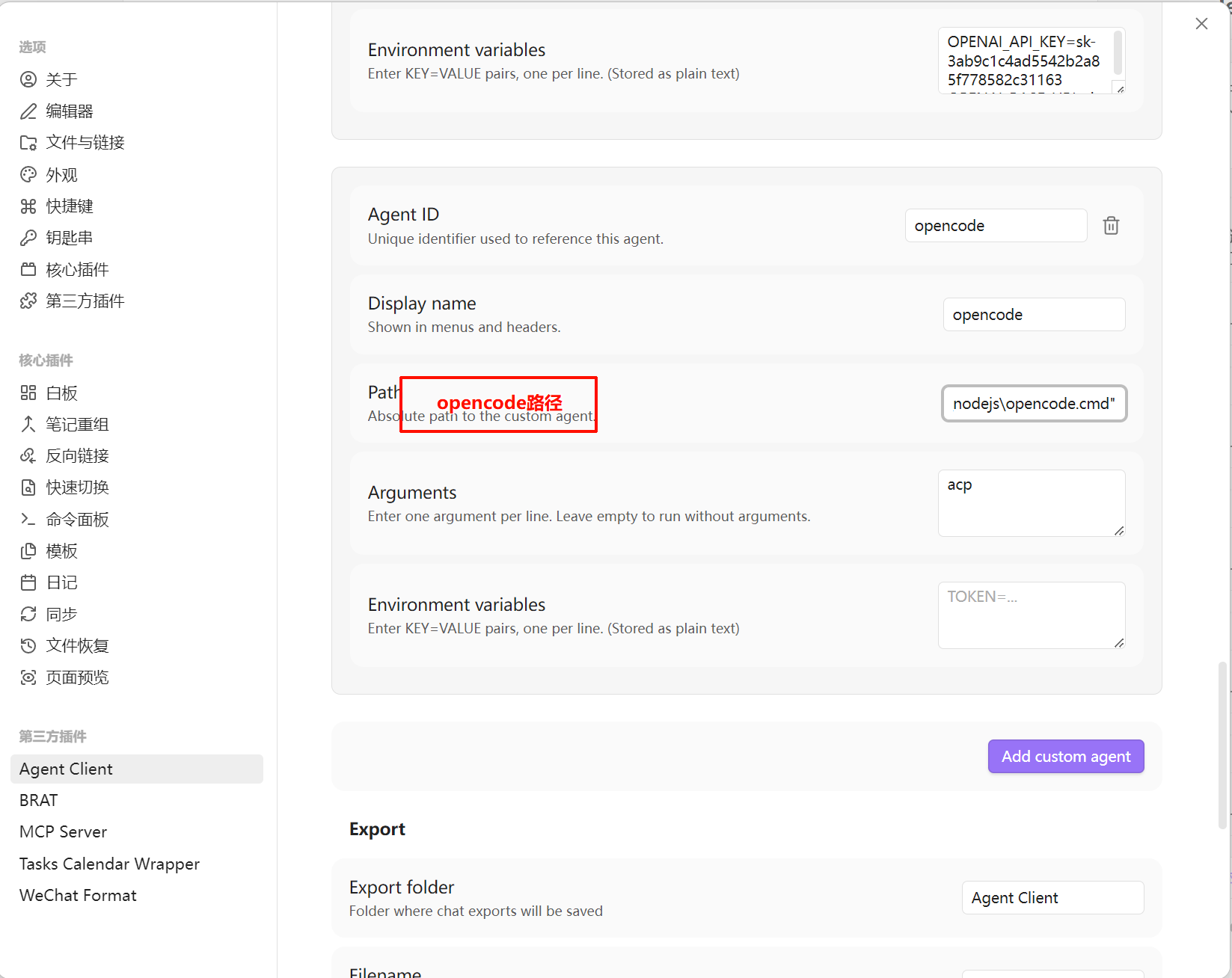Click the 外观 palette icon

click(28, 174)
